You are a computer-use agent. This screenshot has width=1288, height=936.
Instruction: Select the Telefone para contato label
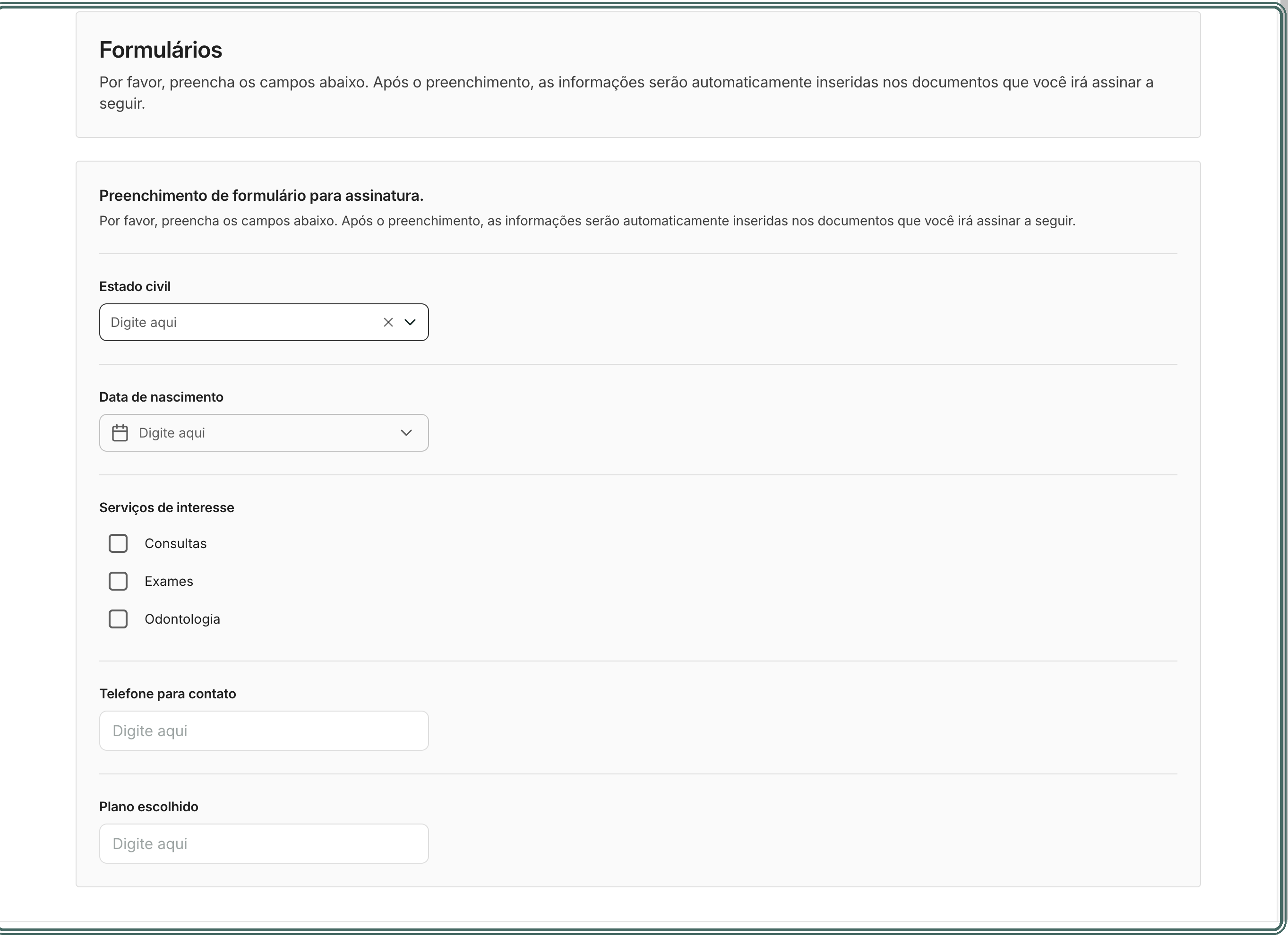click(x=168, y=694)
